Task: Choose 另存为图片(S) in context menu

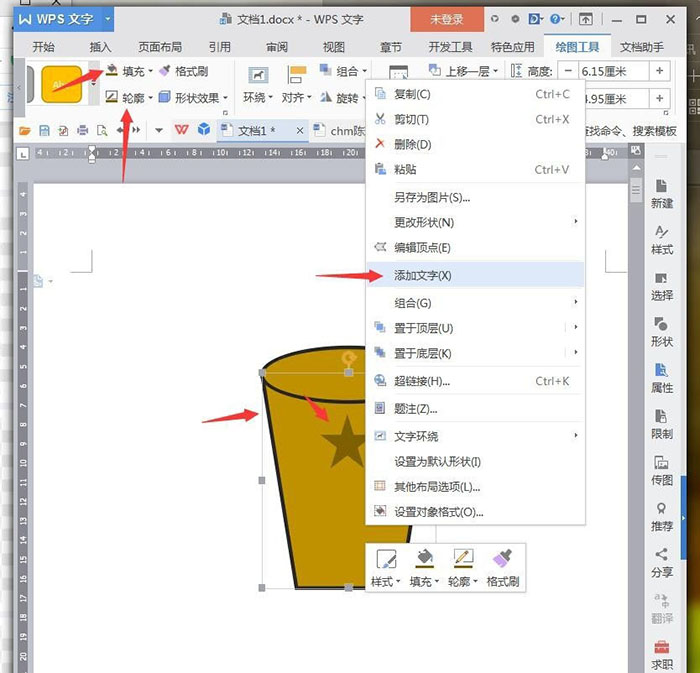Action: tap(475, 197)
